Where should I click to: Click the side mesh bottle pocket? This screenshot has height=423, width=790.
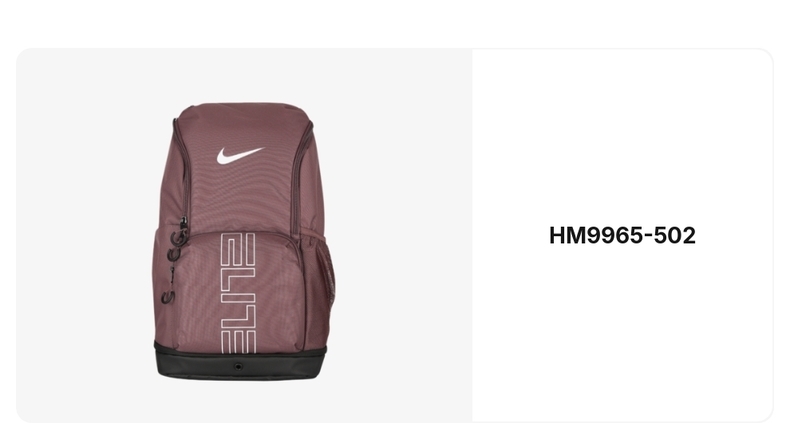tap(326, 273)
